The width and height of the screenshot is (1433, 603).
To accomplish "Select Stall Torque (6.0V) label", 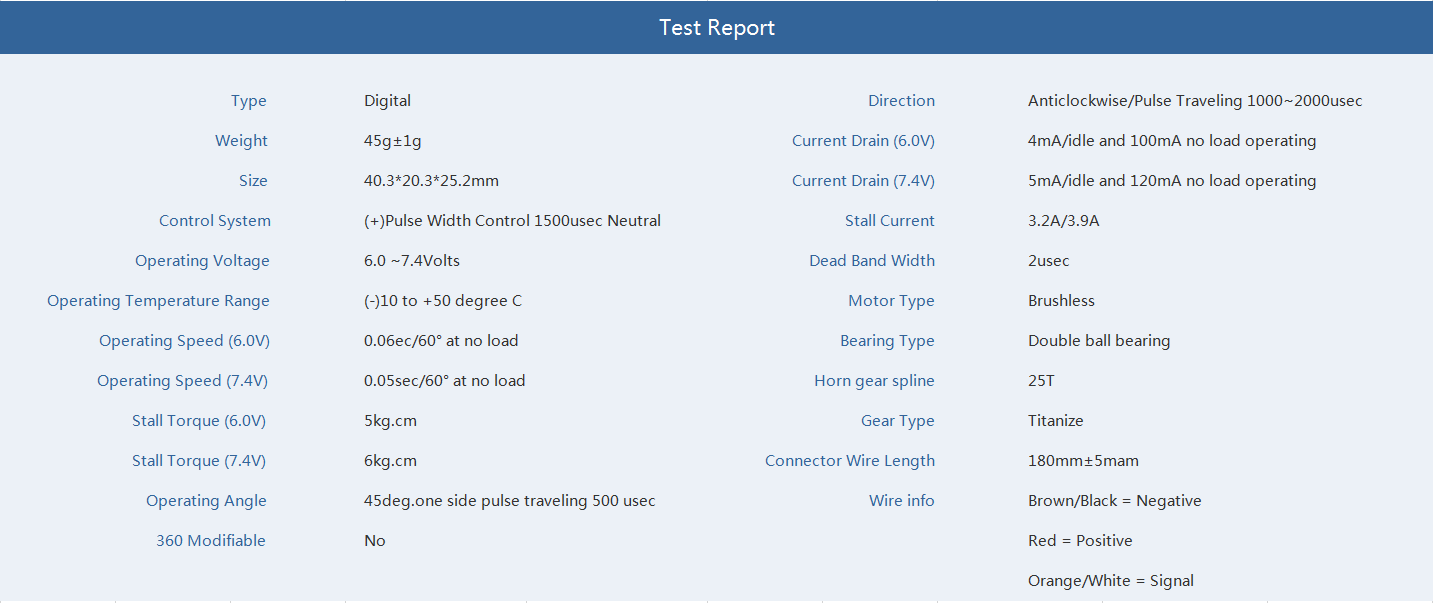I will pos(199,421).
